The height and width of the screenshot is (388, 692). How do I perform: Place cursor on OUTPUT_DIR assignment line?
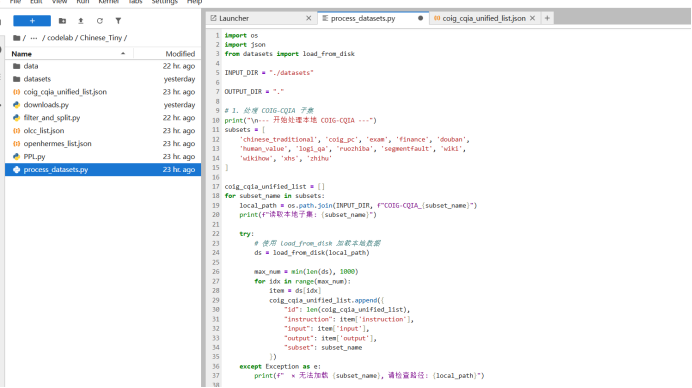click(254, 92)
